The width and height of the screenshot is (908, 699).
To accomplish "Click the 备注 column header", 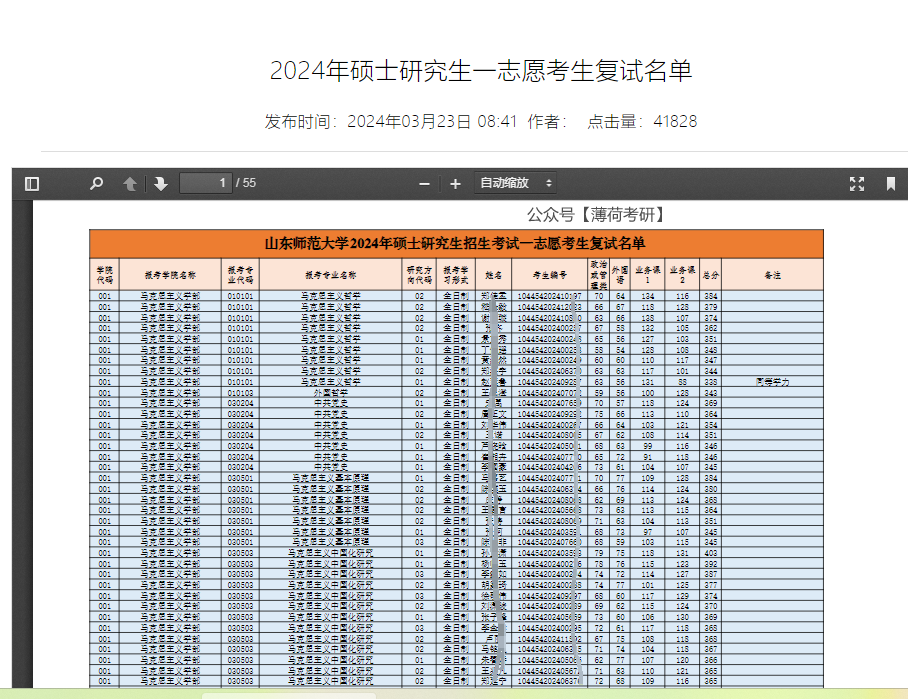I will point(775,274).
